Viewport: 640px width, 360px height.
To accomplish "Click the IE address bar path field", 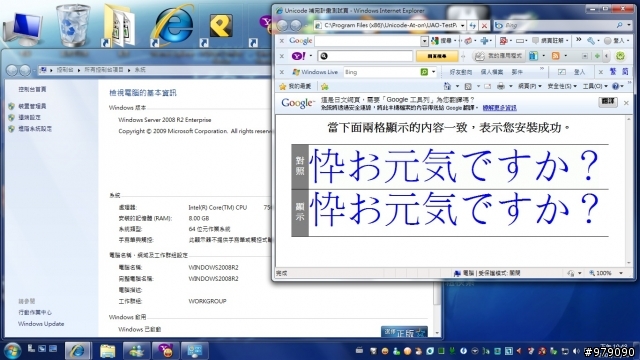I will pos(386,25).
